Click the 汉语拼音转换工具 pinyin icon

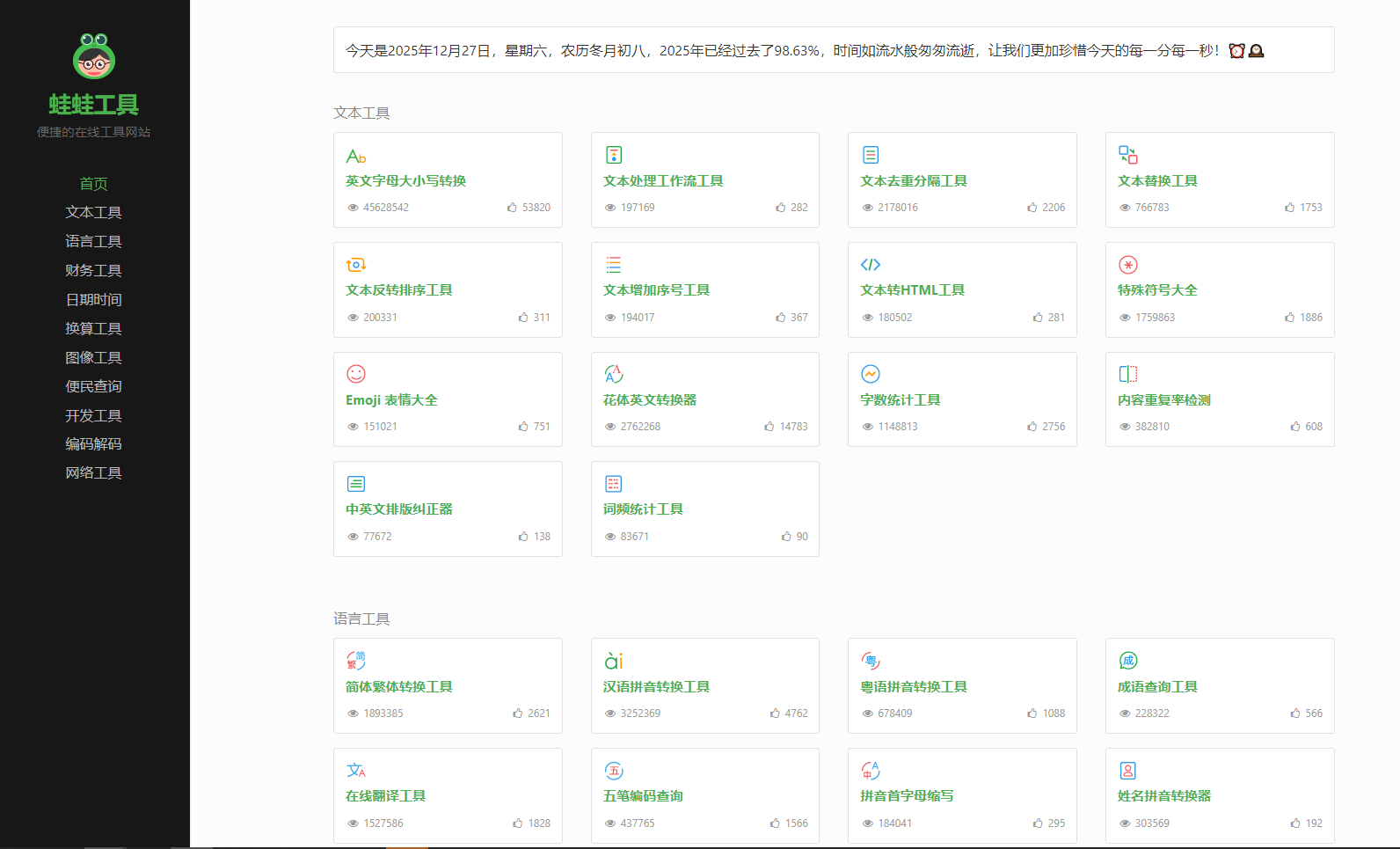coord(613,661)
